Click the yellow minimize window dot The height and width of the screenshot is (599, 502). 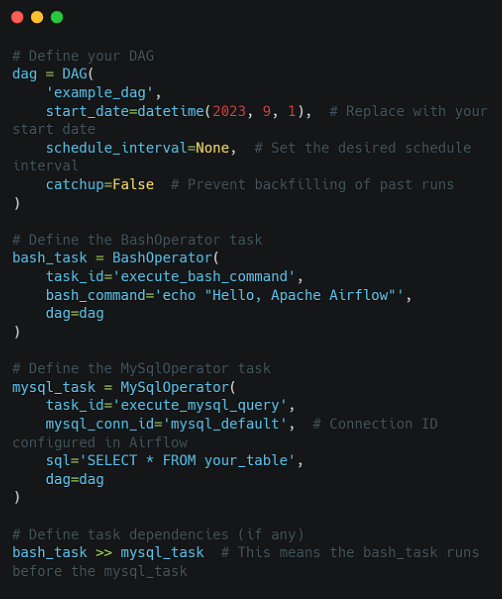(x=37, y=17)
